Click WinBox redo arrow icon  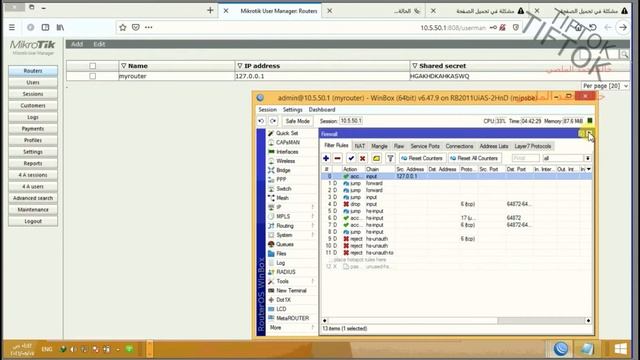point(273,121)
